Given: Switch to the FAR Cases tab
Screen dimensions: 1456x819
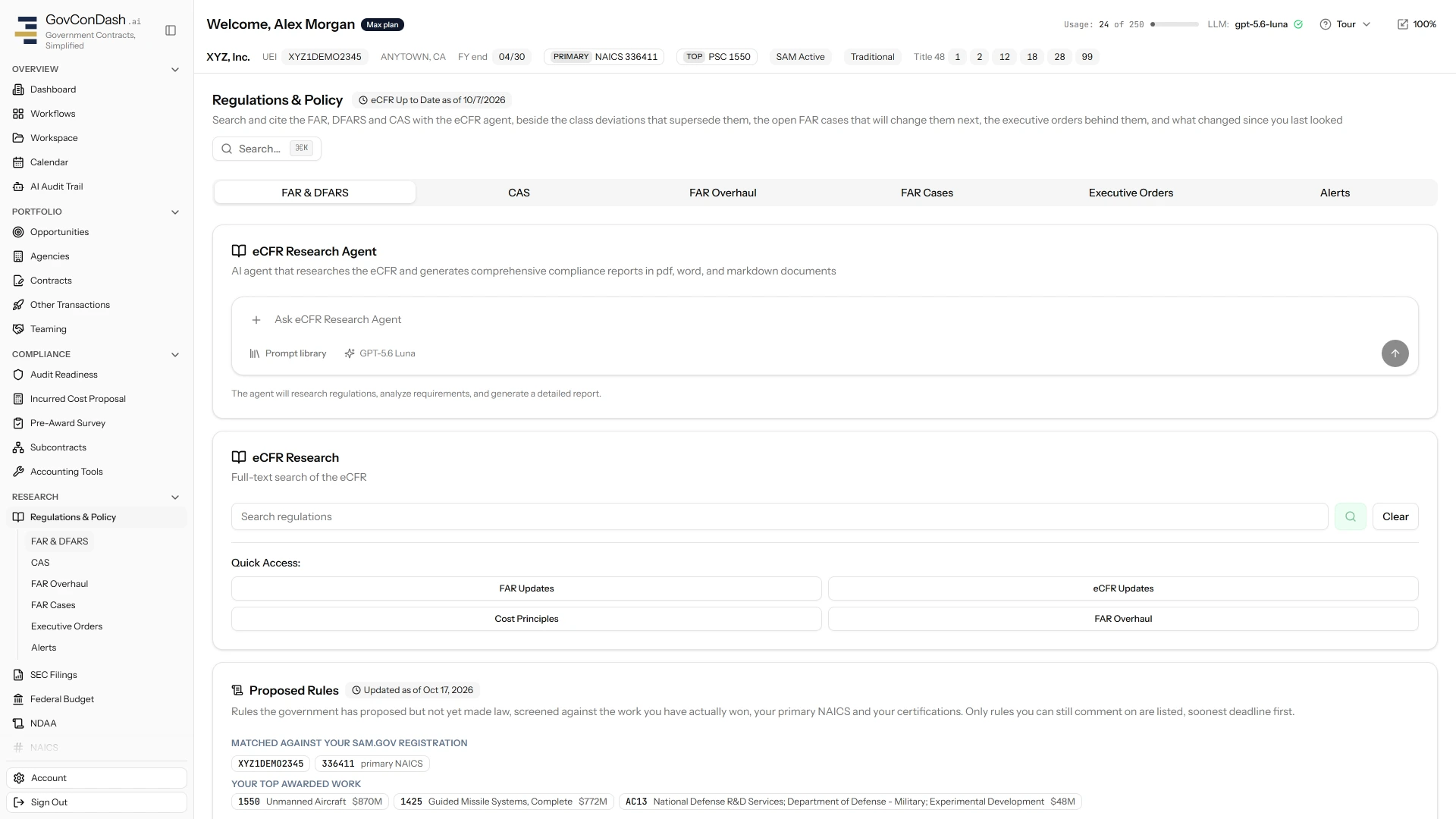Looking at the screenshot, I should [927, 193].
